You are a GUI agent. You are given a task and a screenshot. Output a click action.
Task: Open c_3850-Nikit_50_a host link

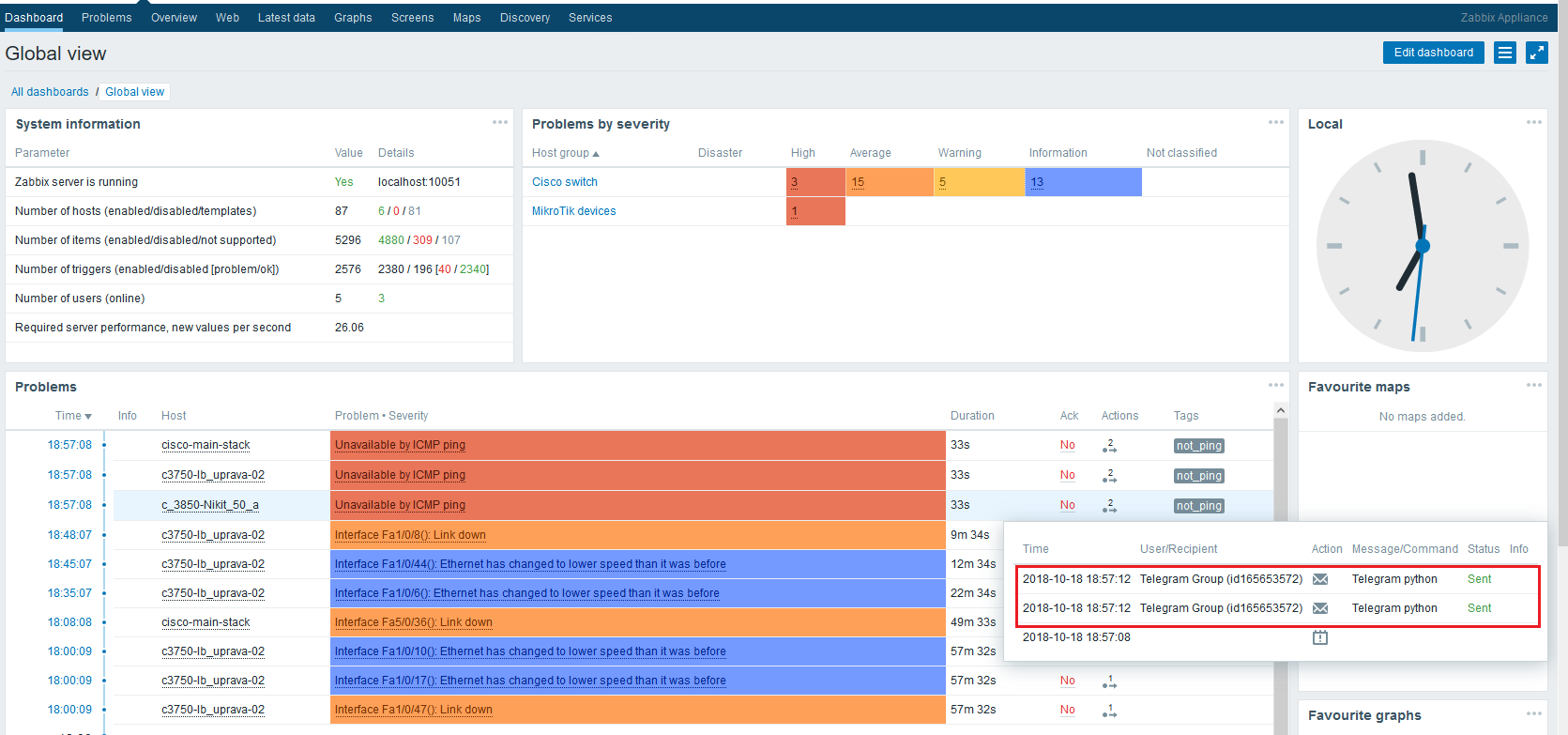point(210,505)
